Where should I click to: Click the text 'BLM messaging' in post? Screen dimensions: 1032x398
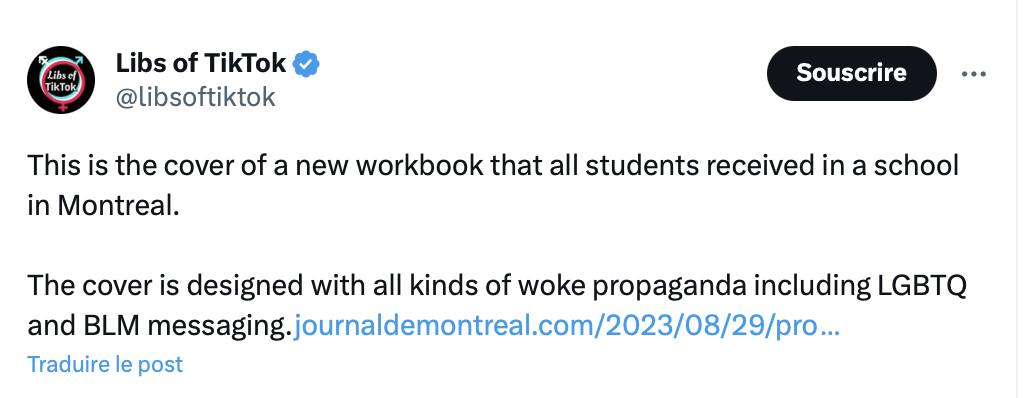pos(186,326)
